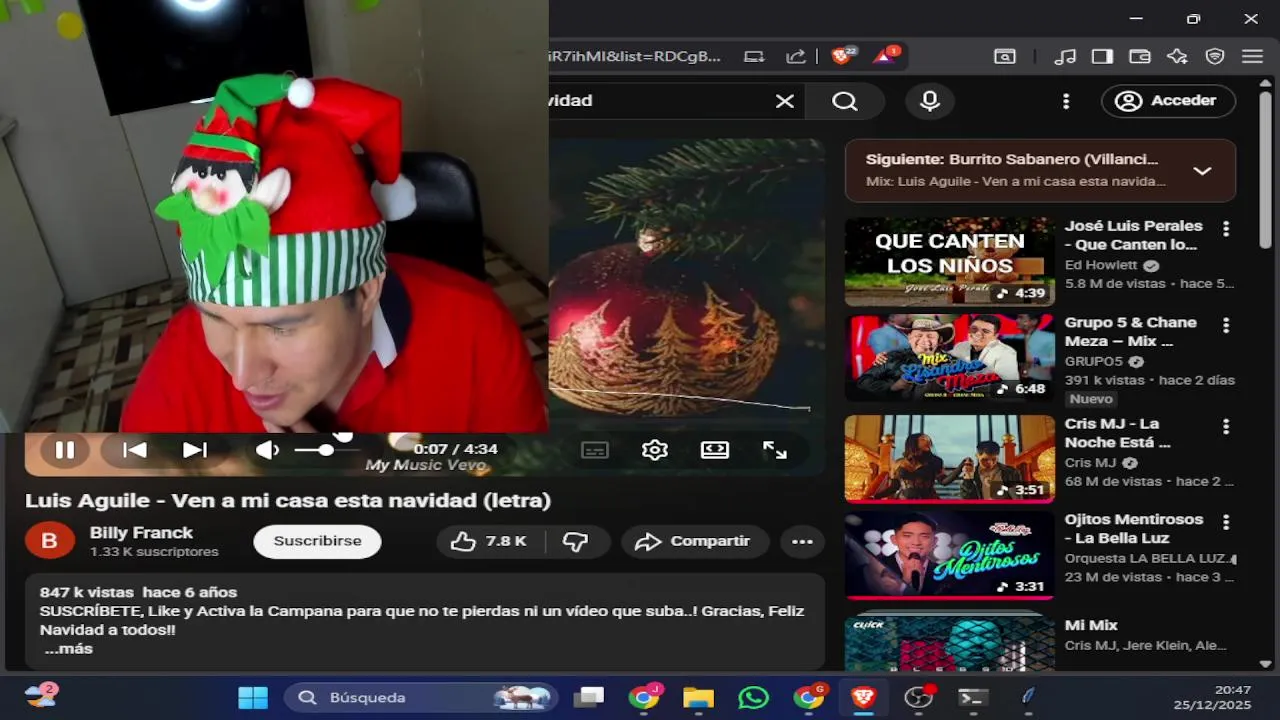Adjust the volume slider in player

coord(325,450)
